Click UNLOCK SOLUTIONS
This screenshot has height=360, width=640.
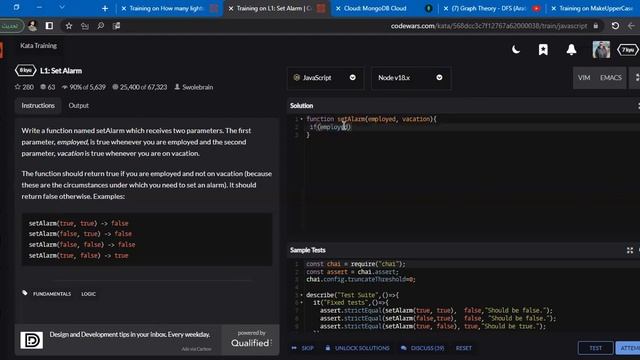click(x=358, y=348)
